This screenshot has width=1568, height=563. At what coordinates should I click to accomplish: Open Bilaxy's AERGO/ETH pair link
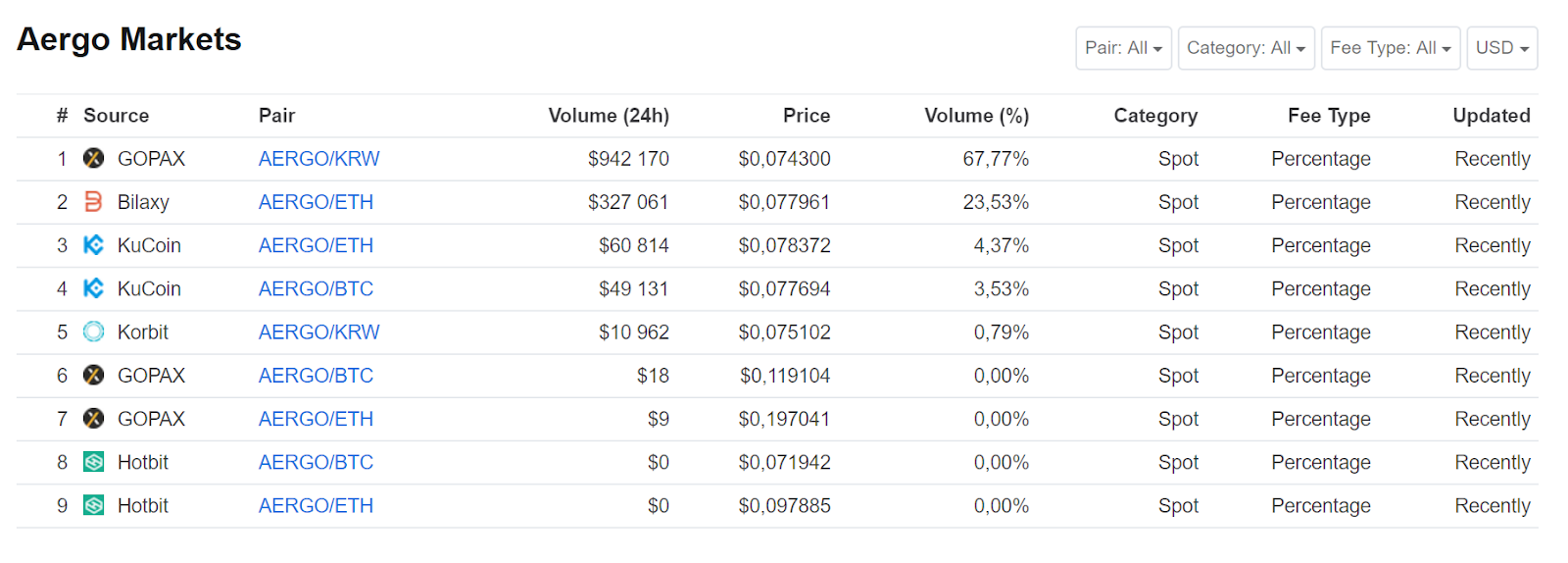pos(316,202)
